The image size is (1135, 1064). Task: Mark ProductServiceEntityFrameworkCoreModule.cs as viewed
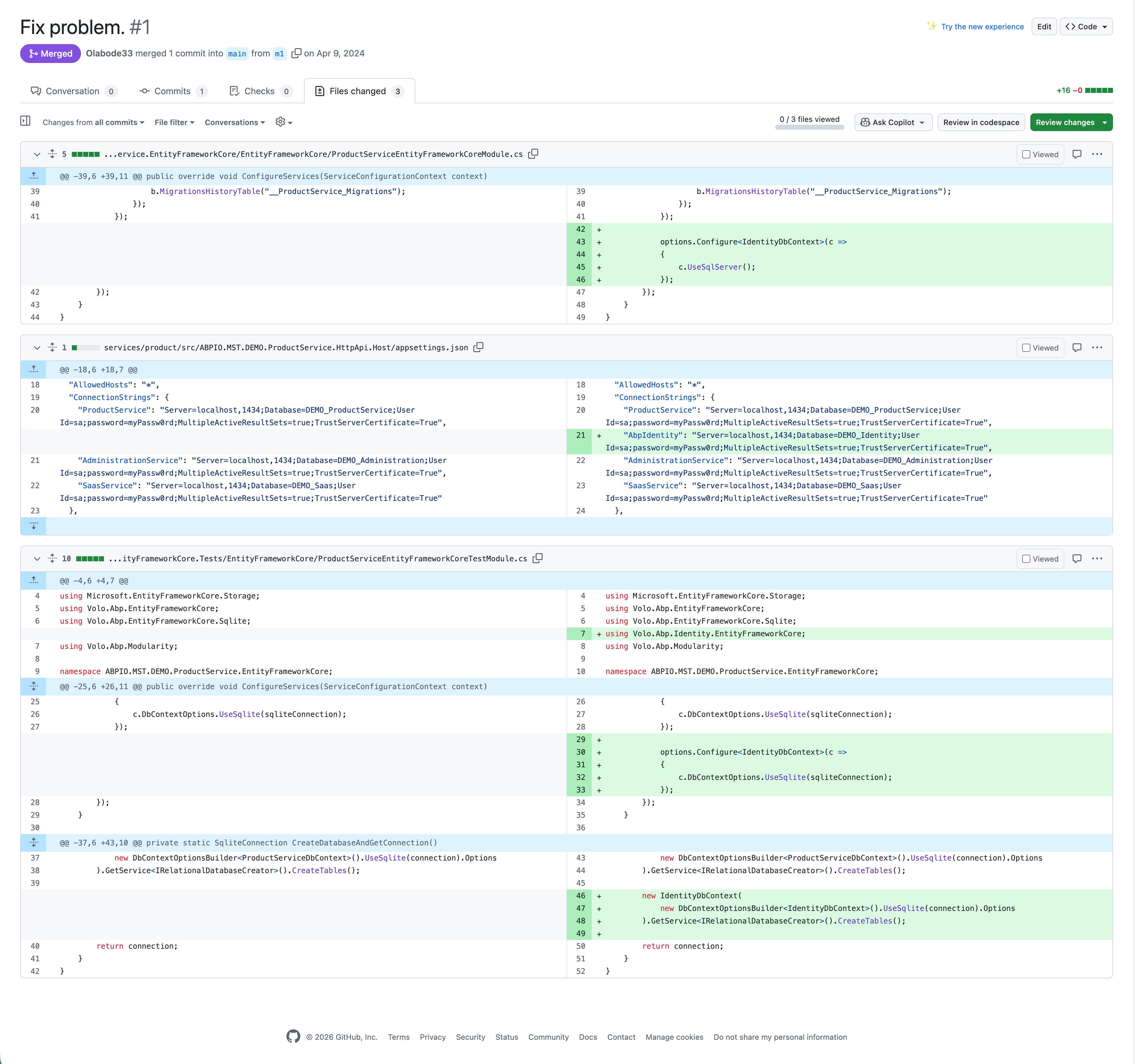point(1040,154)
